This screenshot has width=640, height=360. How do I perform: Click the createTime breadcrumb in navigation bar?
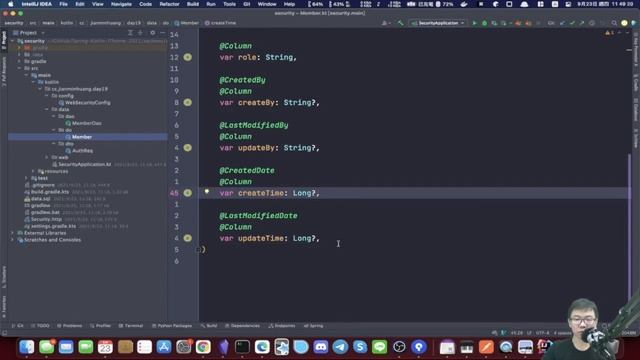[220, 23]
